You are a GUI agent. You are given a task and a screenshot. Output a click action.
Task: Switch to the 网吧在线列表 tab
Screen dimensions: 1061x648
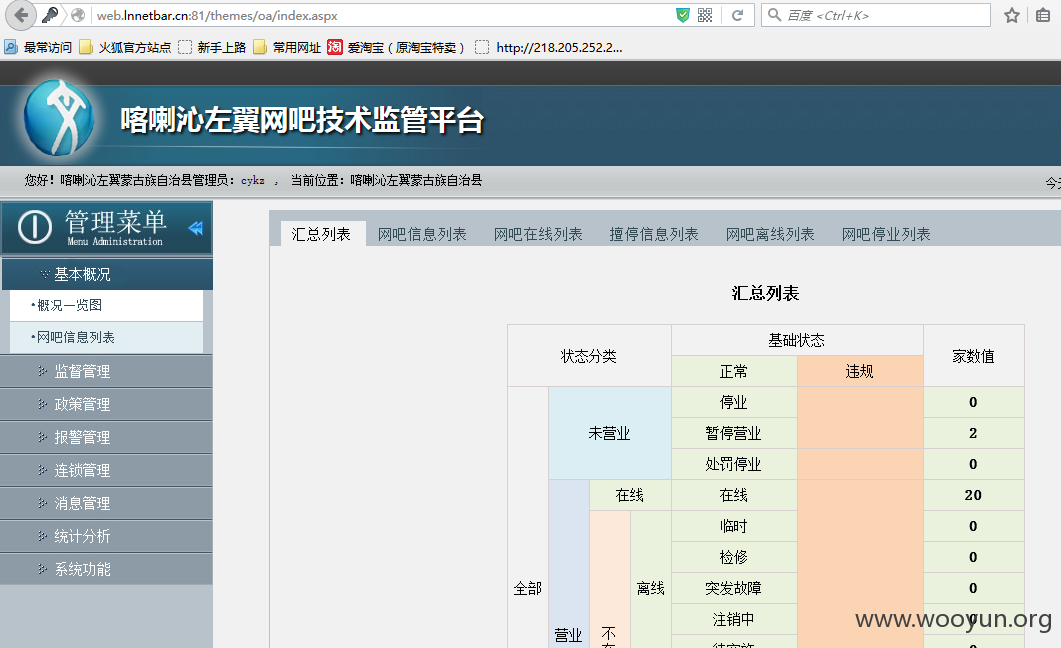(538, 234)
